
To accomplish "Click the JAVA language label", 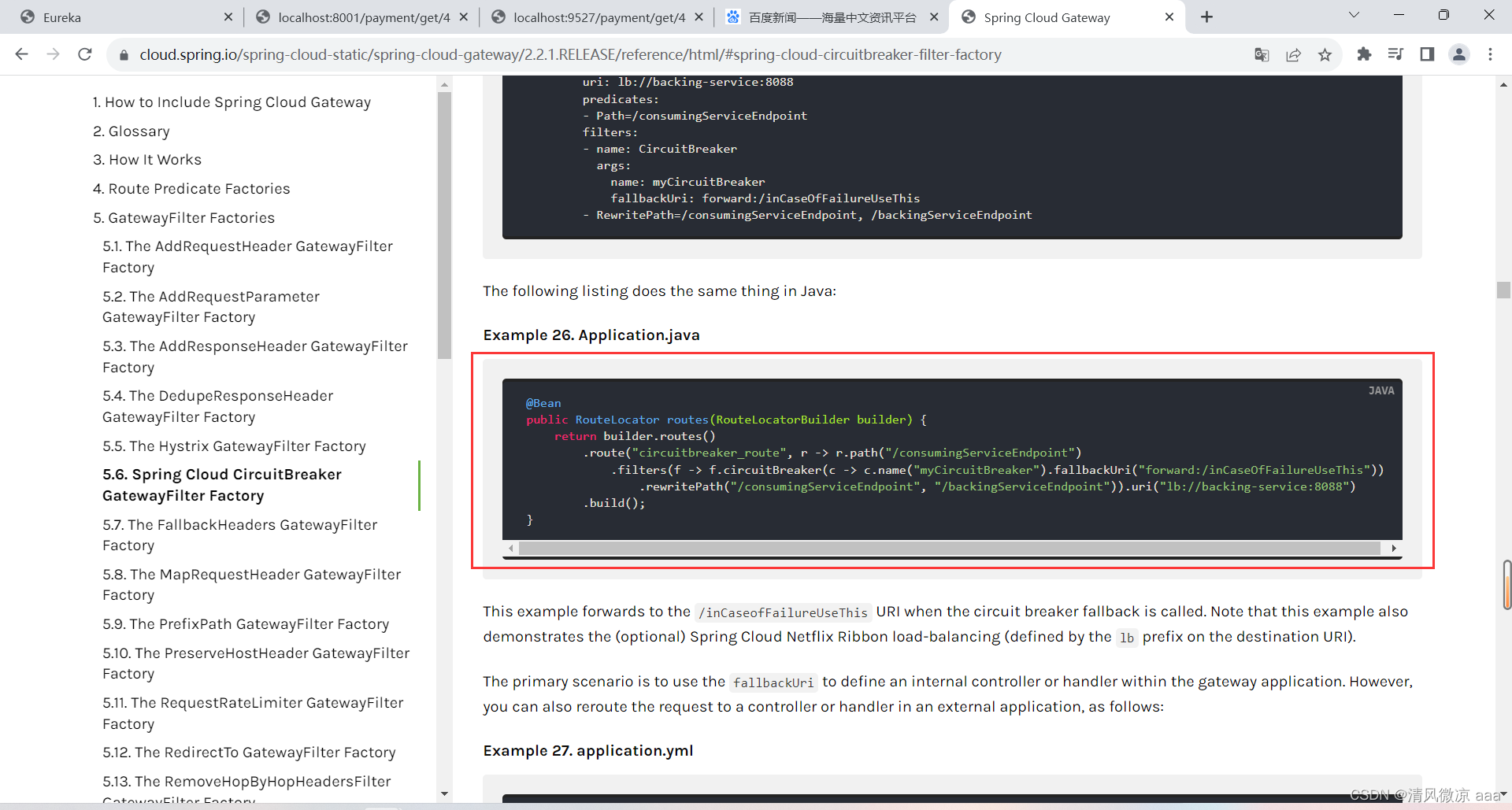I will coord(1381,390).
